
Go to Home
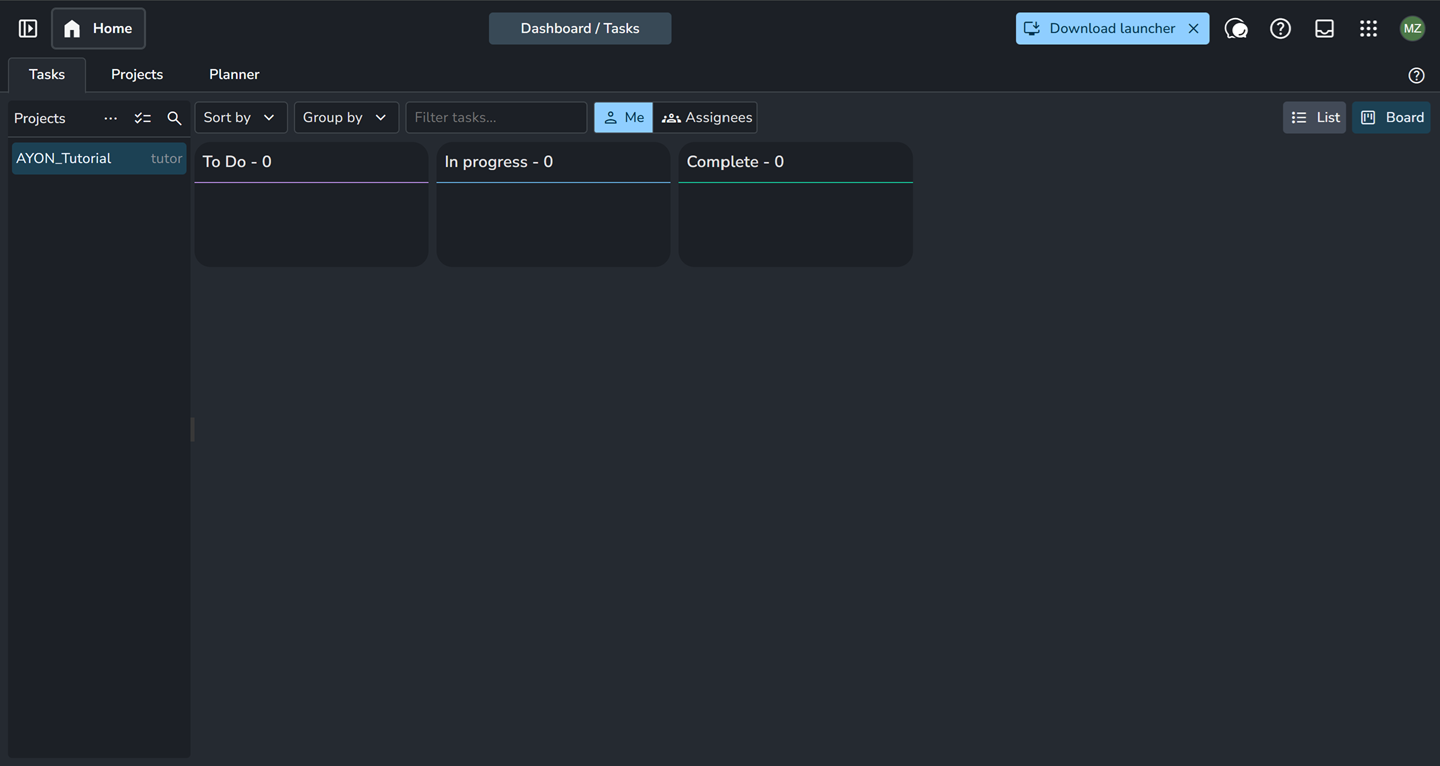click(x=98, y=29)
